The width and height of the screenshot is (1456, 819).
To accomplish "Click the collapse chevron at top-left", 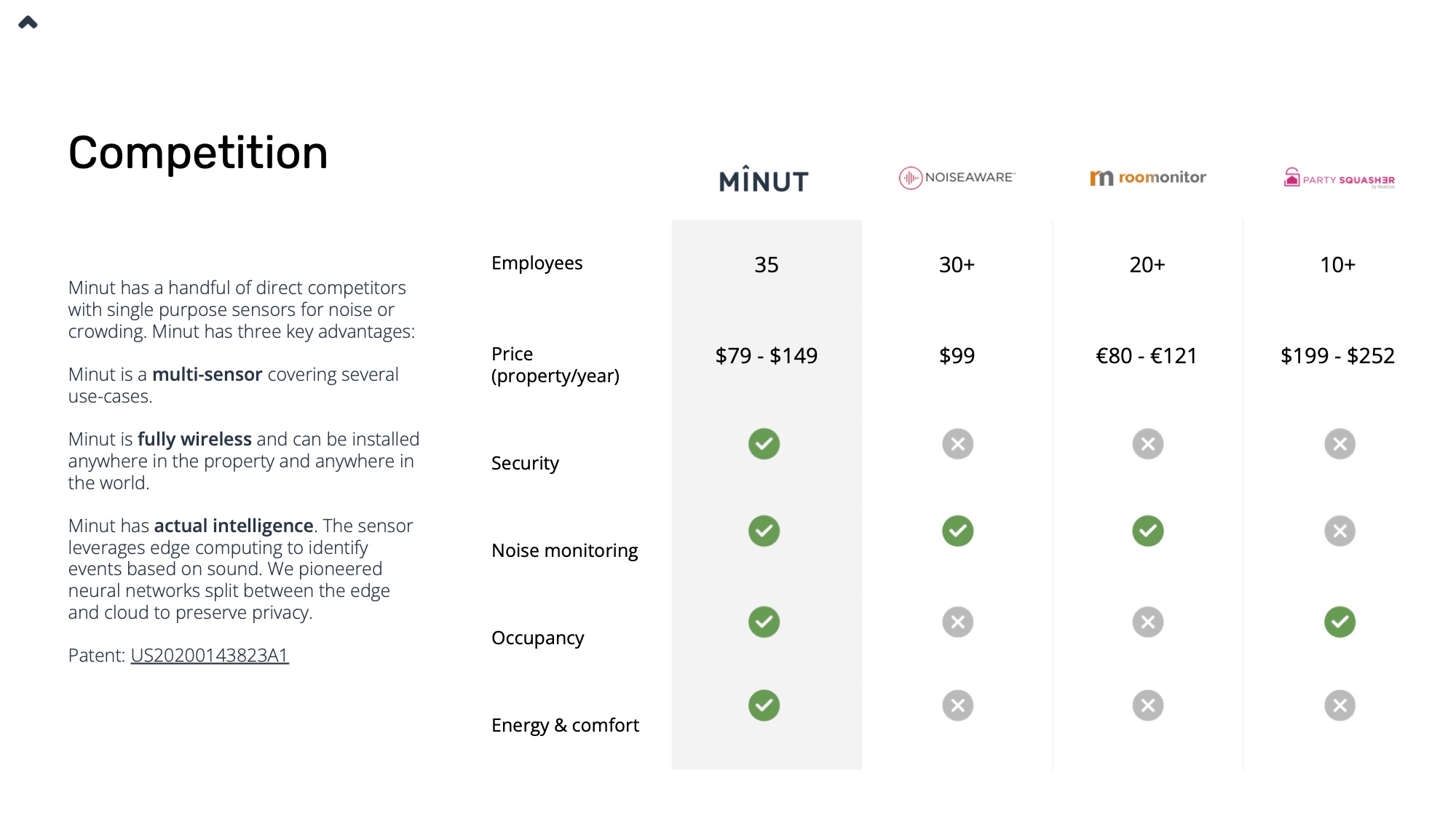I will [28, 23].
